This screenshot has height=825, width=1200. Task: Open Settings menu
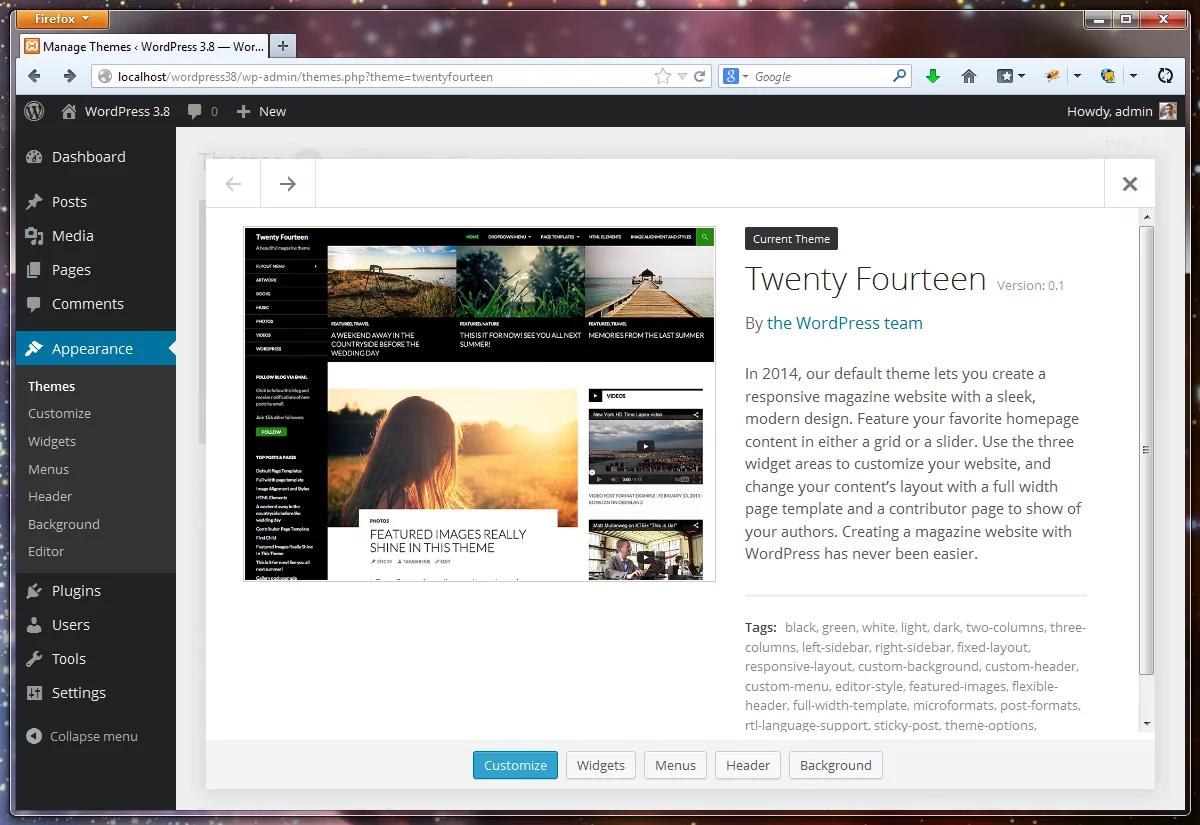[x=96, y=692]
